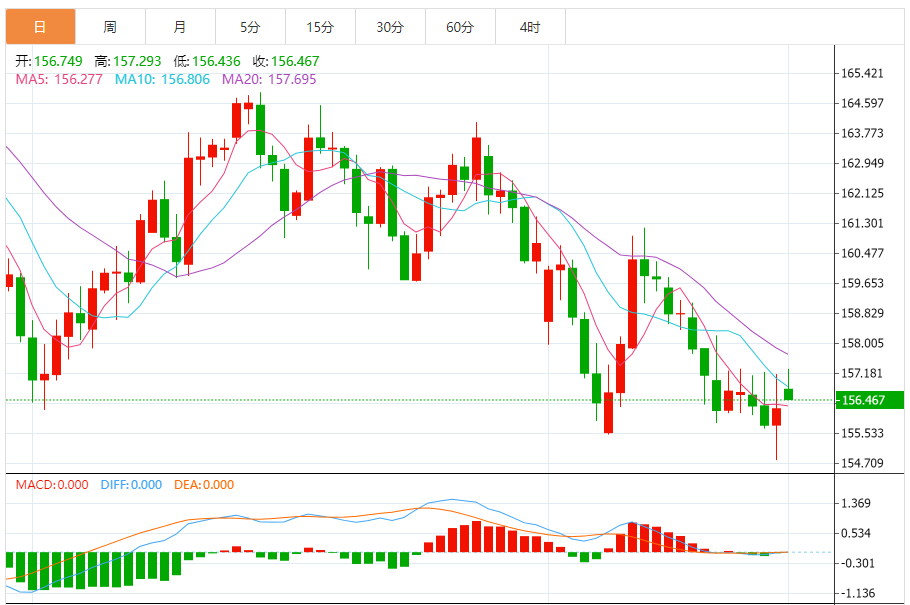The image size is (910, 605).
Task: Click the MA10 indicator label
Action: 162,79
